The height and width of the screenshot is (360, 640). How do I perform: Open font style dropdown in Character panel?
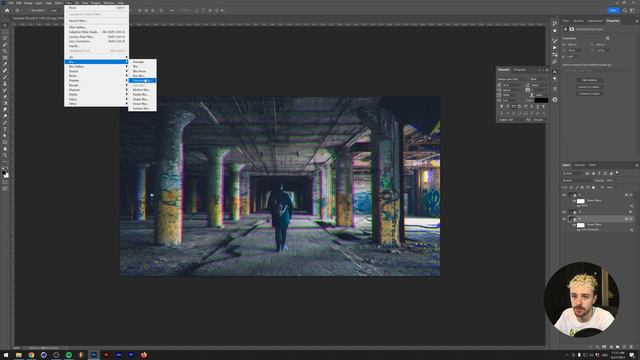(x=539, y=79)
